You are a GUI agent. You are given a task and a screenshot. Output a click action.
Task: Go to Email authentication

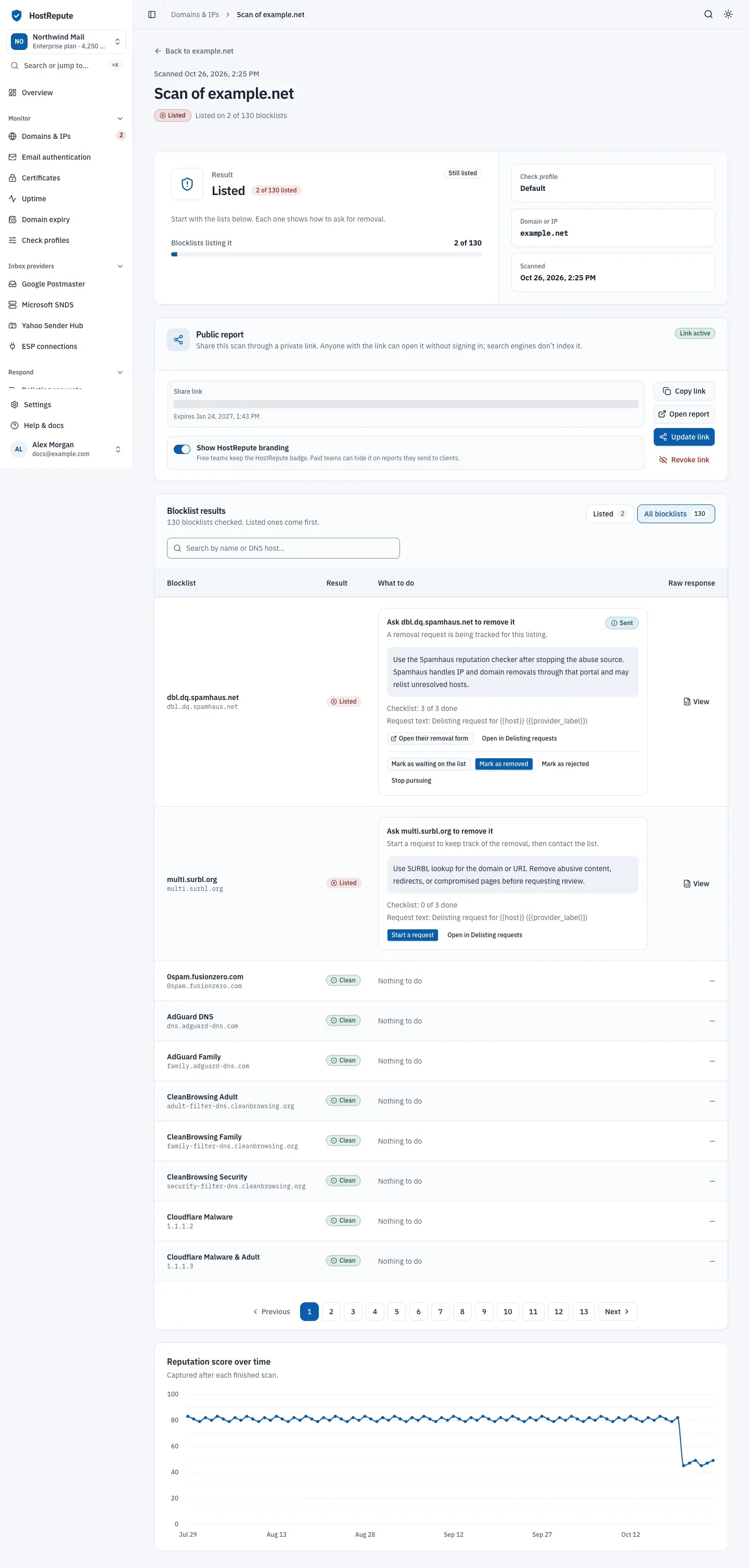(x=67, y=157)
